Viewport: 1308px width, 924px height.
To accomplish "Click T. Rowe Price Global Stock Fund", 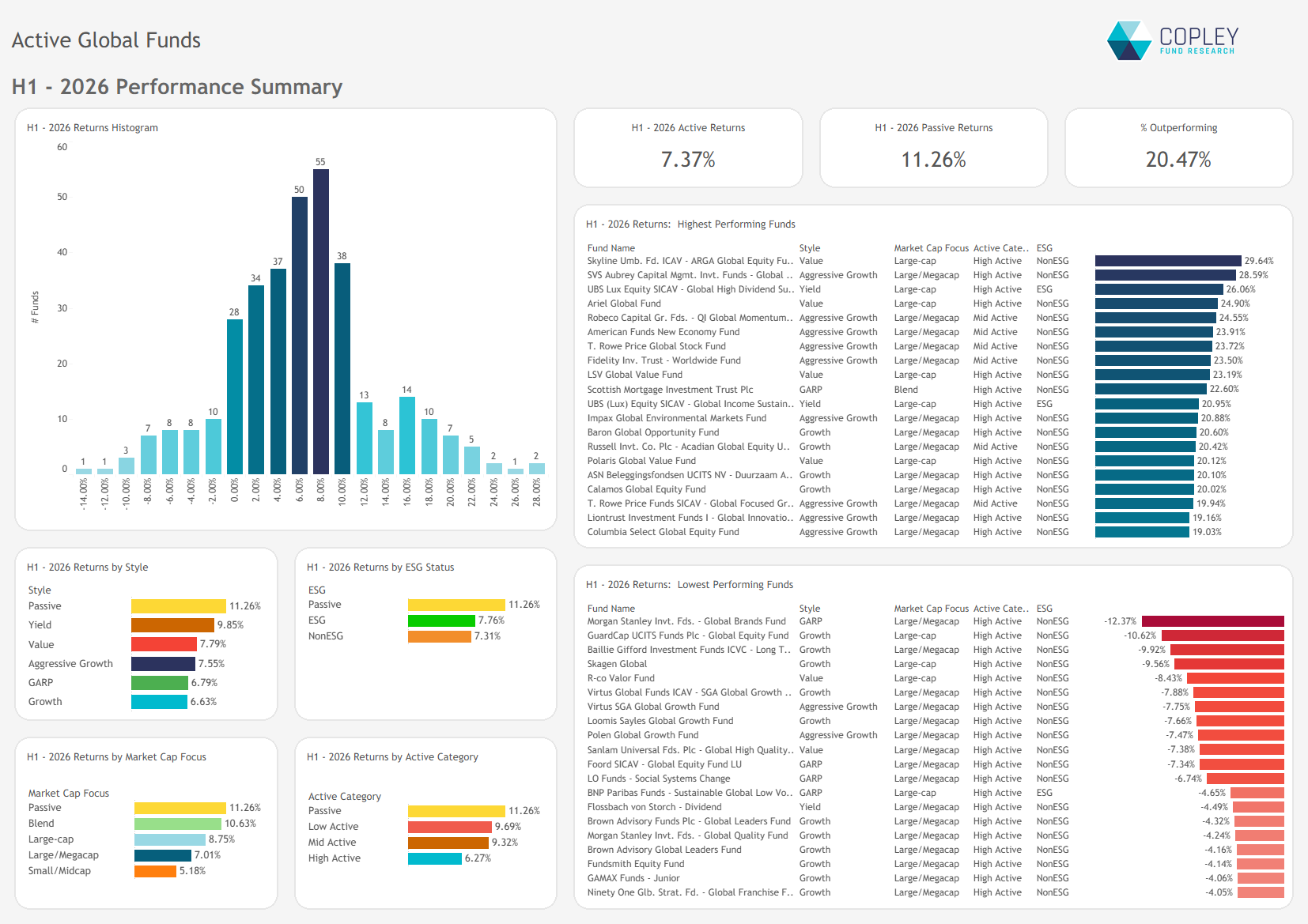I will [656, 346].
